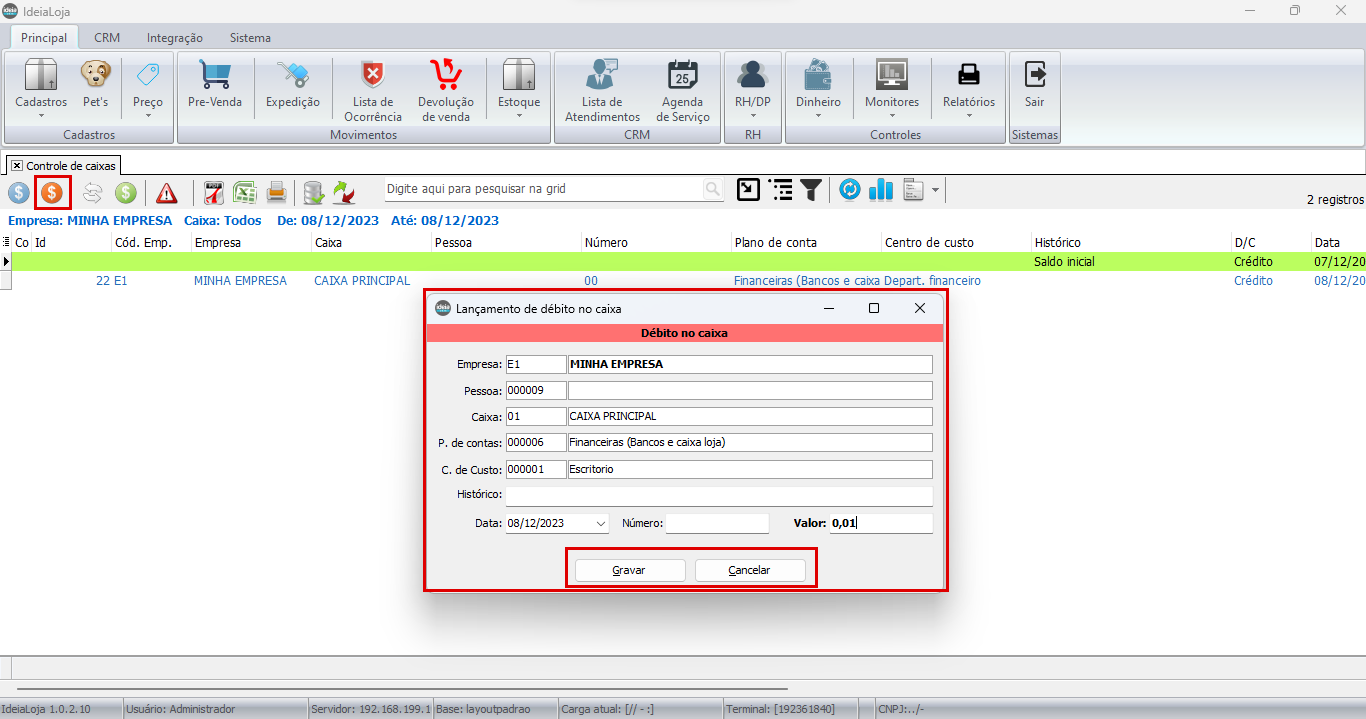
Task: Close the Controle de caixas tab
Action: point(17,165)
